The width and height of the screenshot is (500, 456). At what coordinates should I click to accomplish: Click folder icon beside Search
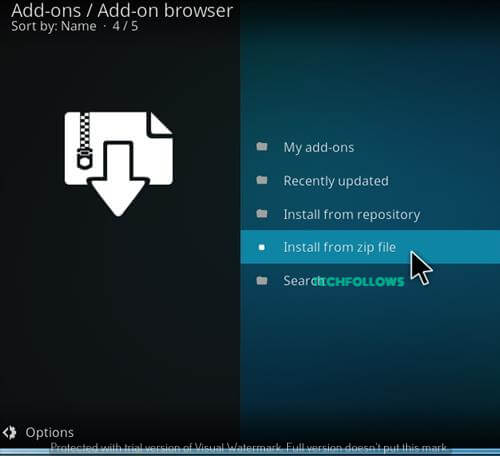262,281
